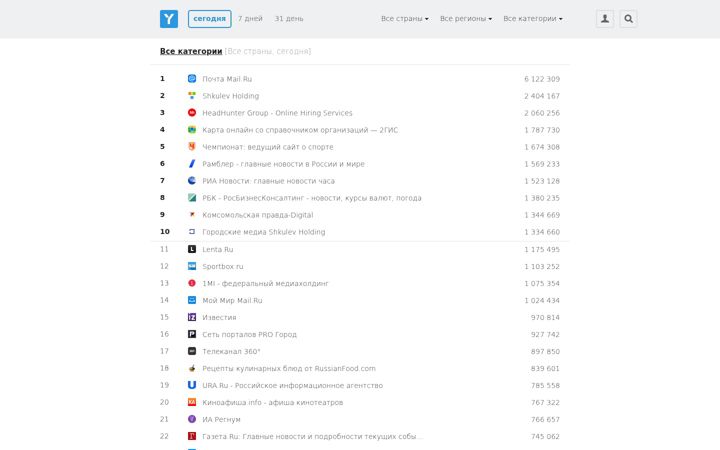The height and width of the screenshot is (450, 720).
Task: Open Комсомольская правда-Digital link
Action: [258, 215]
